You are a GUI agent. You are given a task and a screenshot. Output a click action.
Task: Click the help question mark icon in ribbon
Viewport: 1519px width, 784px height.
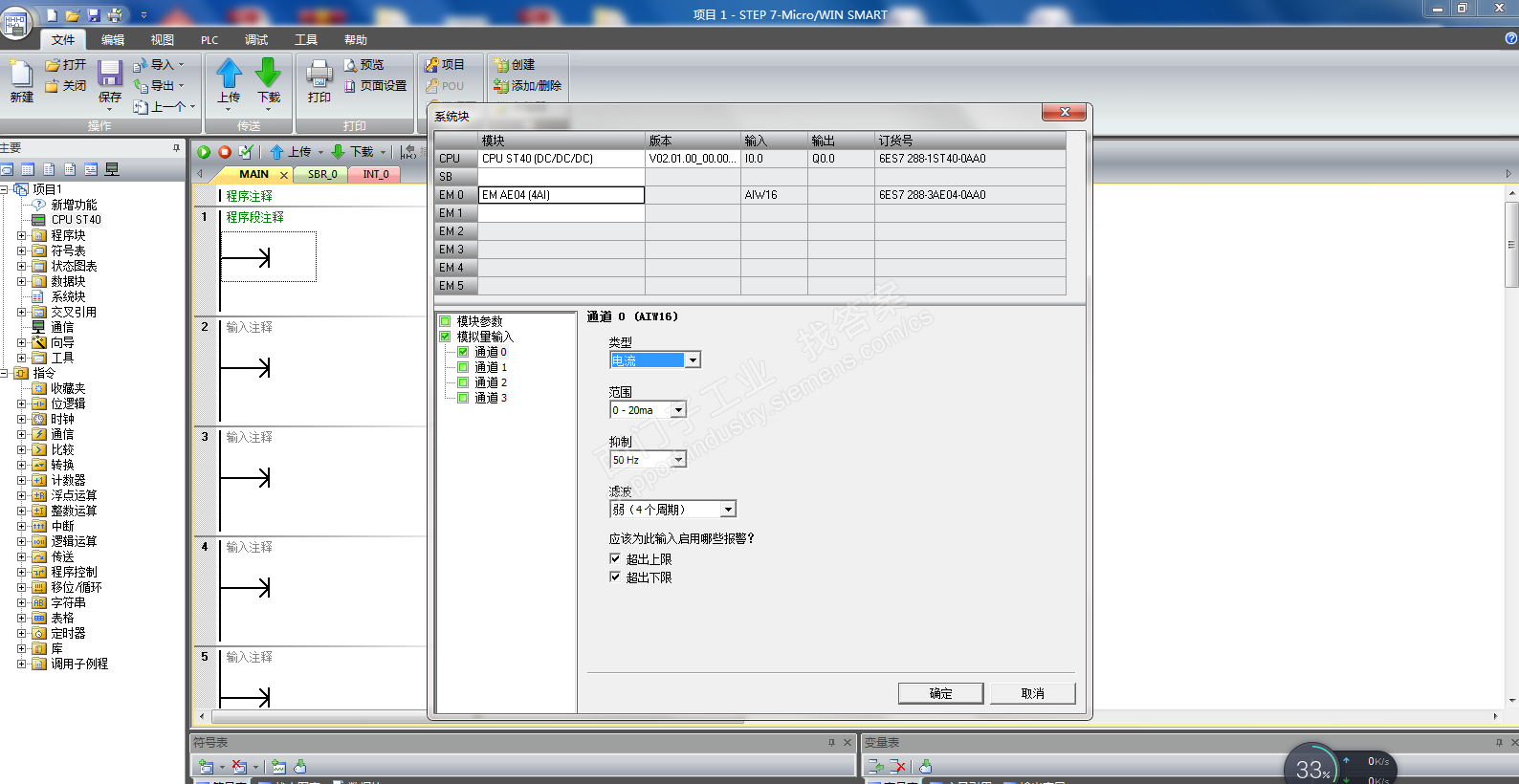[x=1510, y=39]
